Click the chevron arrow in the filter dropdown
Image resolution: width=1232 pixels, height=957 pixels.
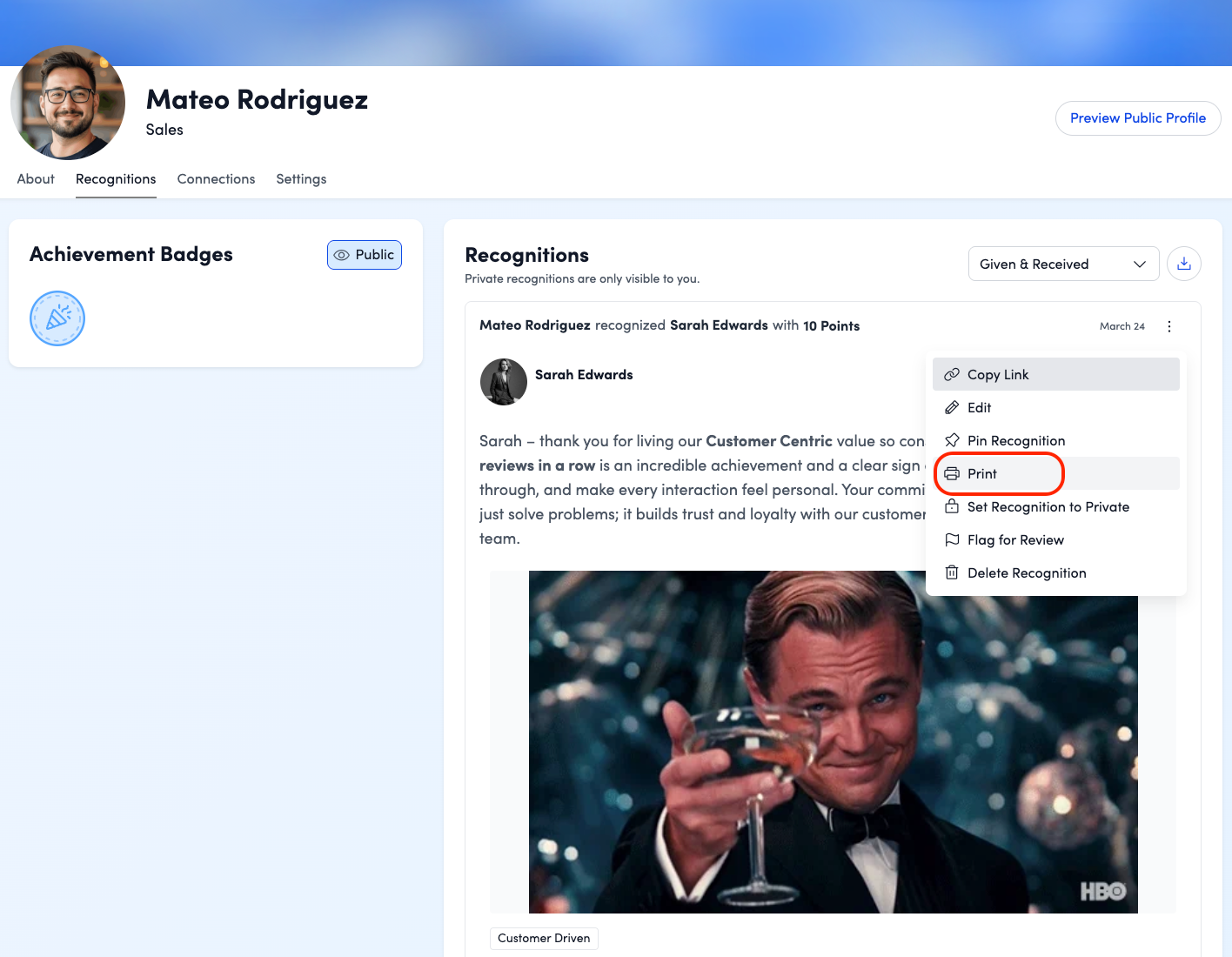(1140, 264)
